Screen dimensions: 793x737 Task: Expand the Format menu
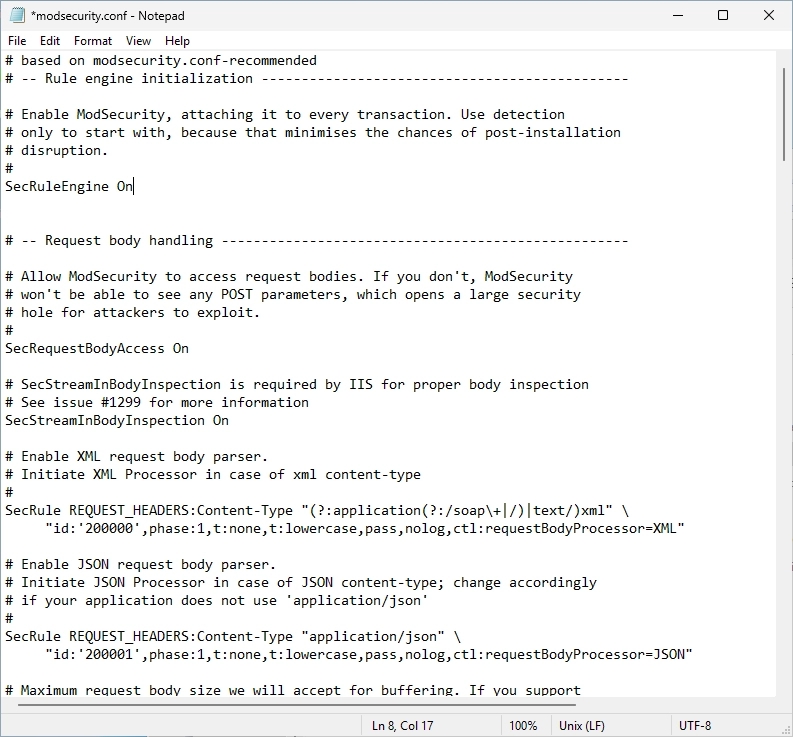pyautogui.click(x=93, y=41)
